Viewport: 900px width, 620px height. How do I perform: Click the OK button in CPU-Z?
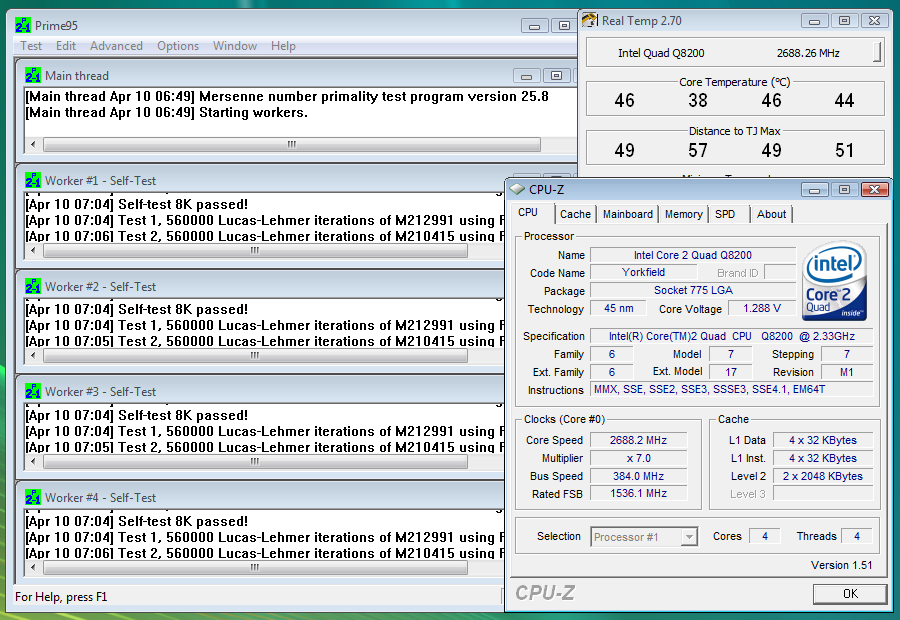point(850,594)
